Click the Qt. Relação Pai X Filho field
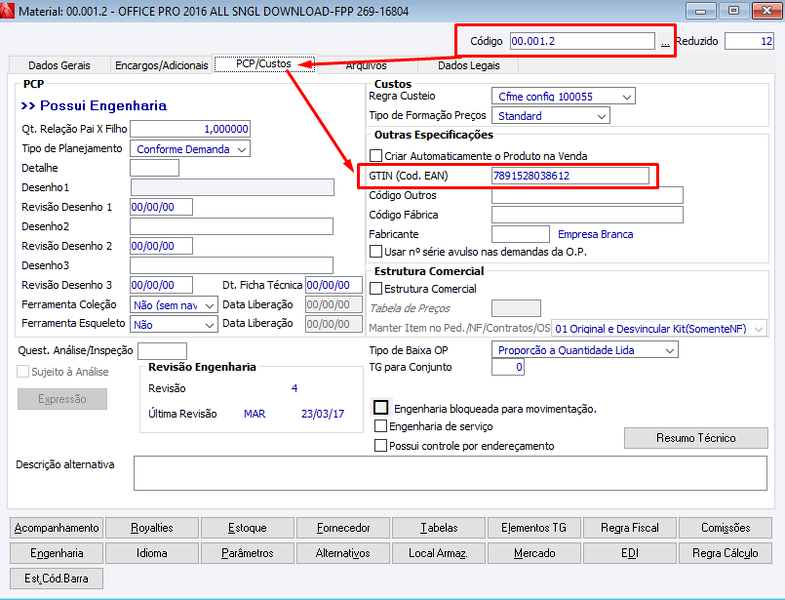This screenshot has width=785, height=600. point(190,129)
